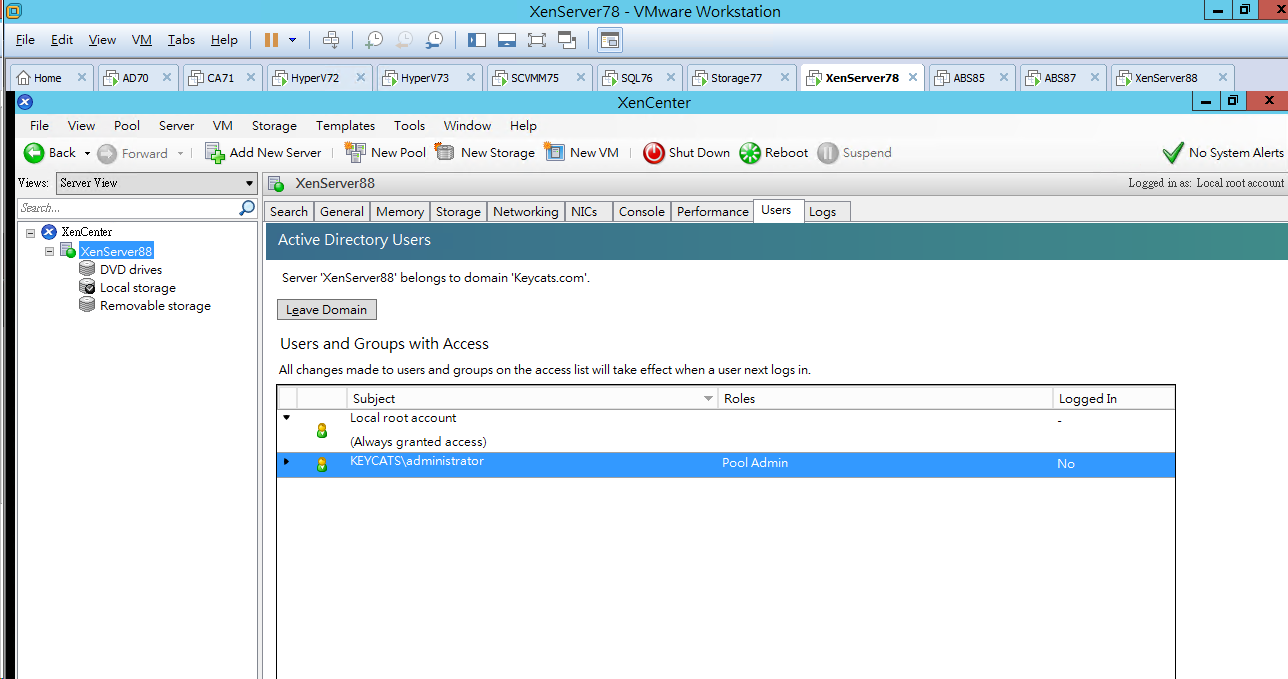
Task: Click the Suspend pause icon in XenCenter
Action: [827, 153]
